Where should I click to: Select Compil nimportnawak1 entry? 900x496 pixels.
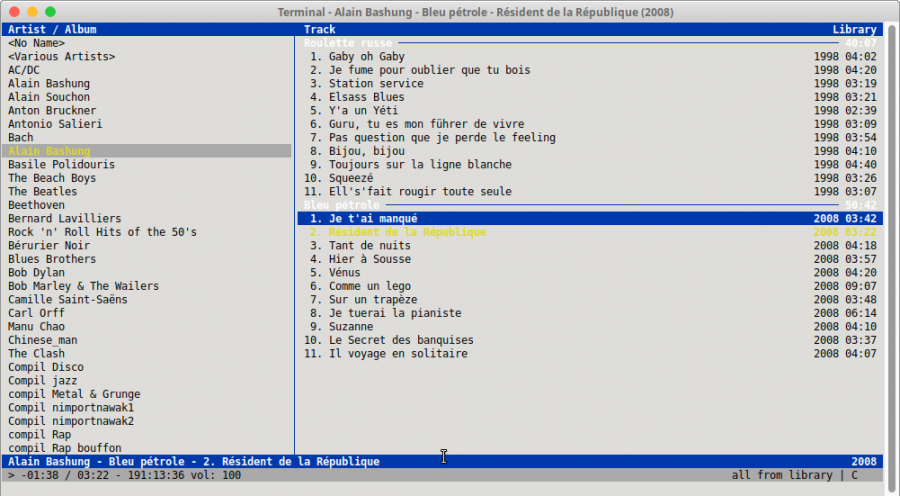click(x=71, y=408)
